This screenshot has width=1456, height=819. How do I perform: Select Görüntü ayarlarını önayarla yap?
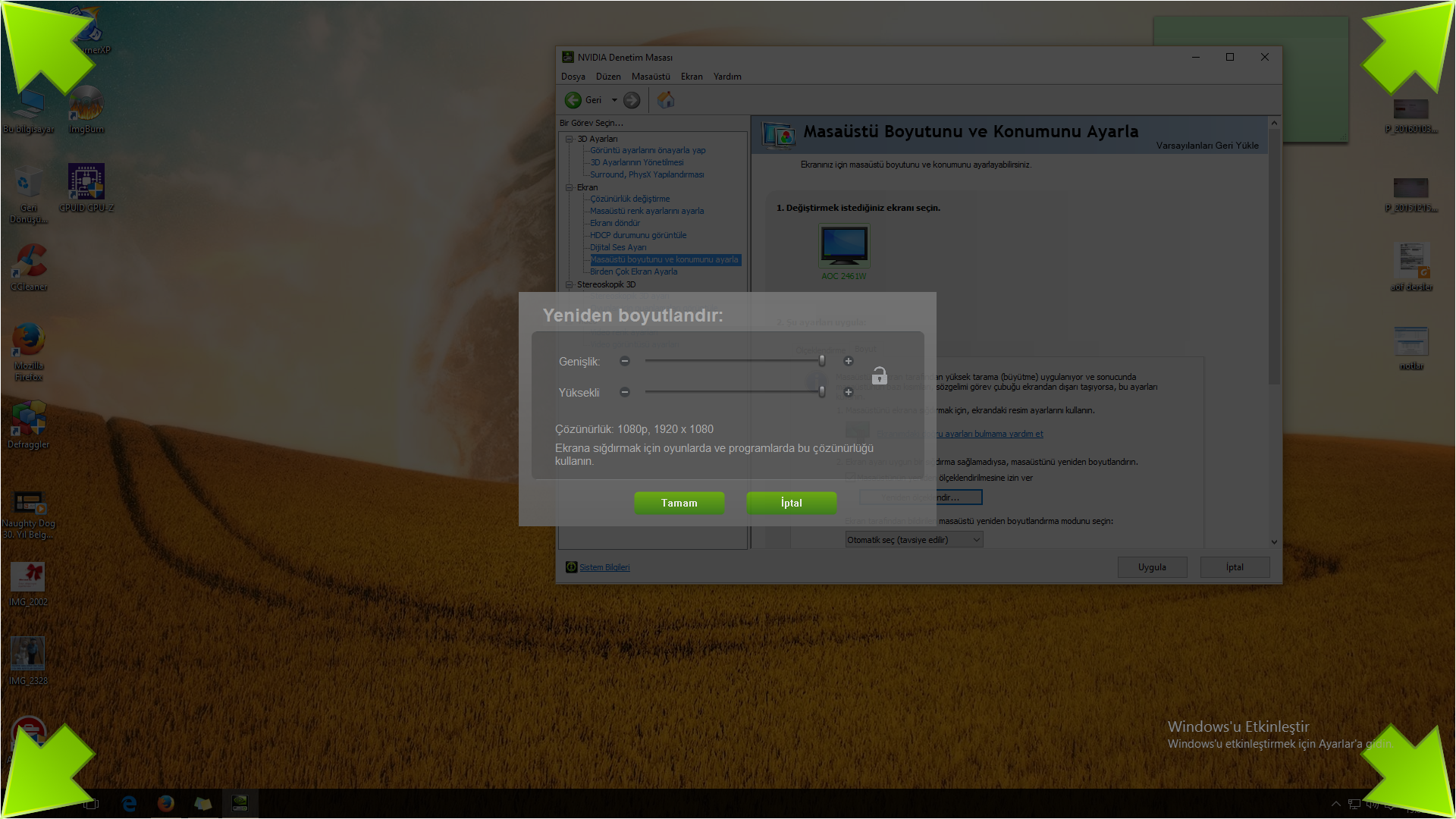pos(648,150)
